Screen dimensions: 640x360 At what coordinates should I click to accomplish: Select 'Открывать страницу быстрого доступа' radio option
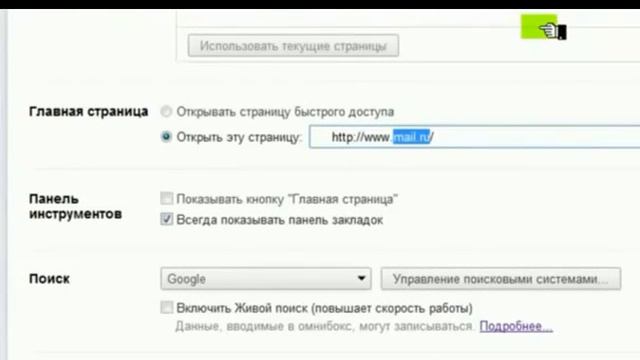click(x=166, y=111)
